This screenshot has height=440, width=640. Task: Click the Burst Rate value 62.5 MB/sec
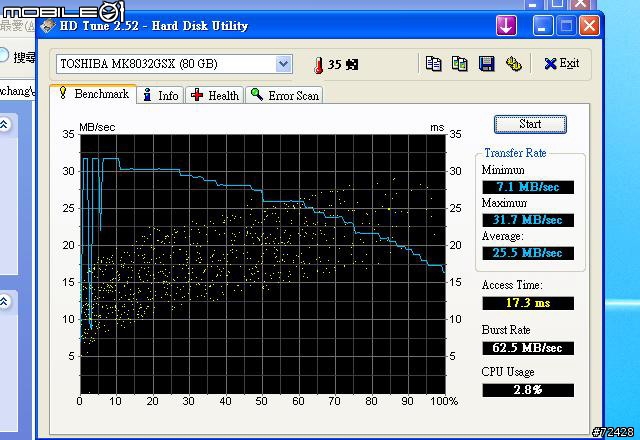click(x=528, y=348)
